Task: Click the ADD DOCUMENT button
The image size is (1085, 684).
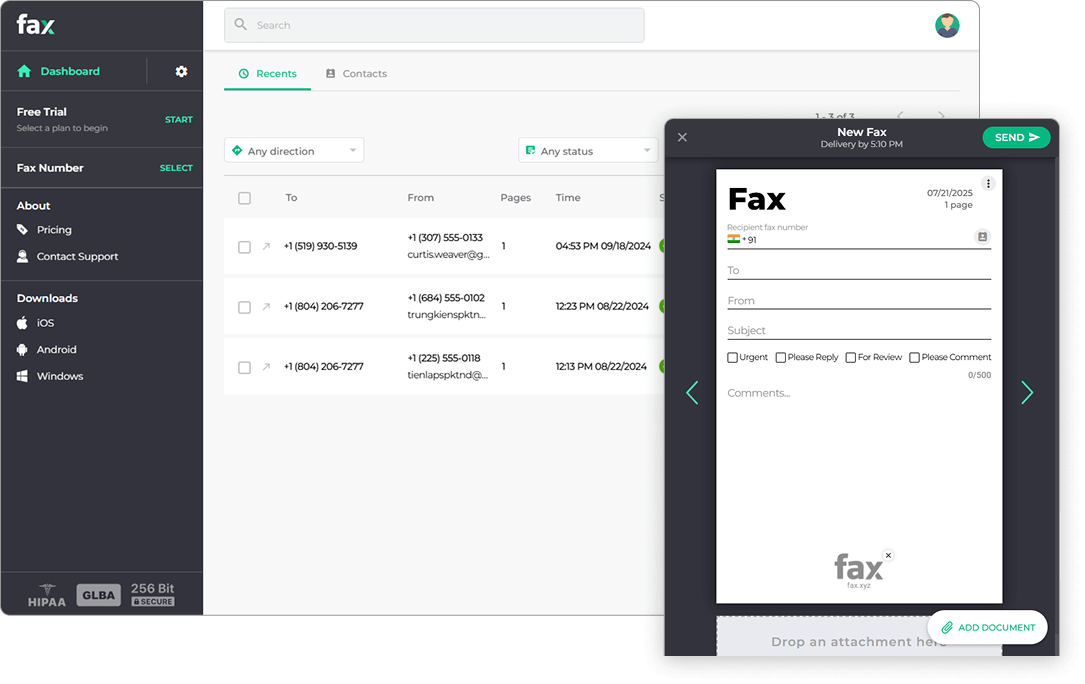Action: [x=987, y=627]
